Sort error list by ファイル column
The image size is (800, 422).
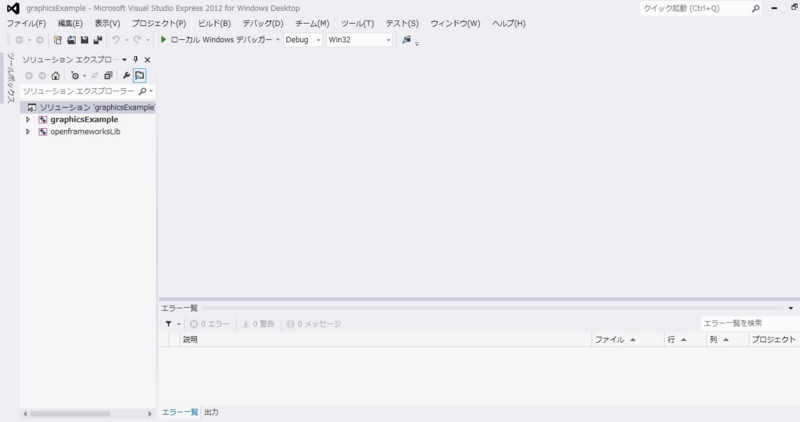pyautogui.click(x=628, y=339)
